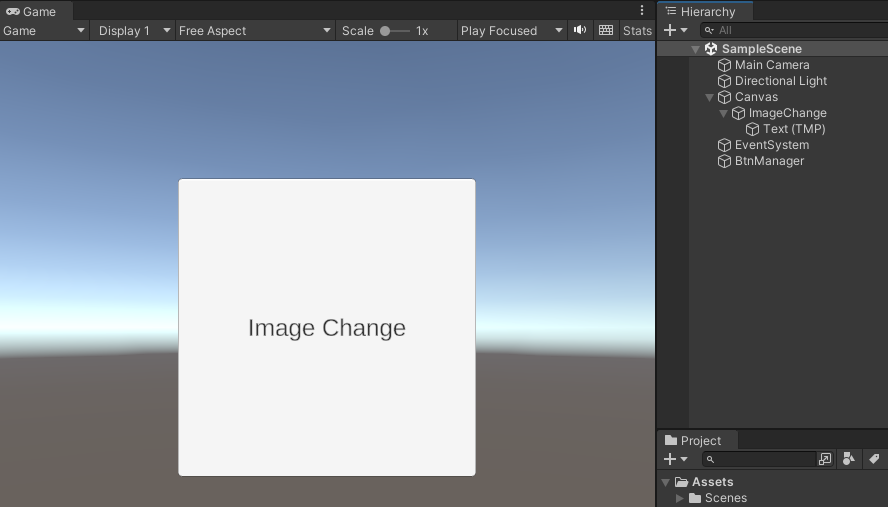Click the cube icon beside EventSystem

(724, 145)
